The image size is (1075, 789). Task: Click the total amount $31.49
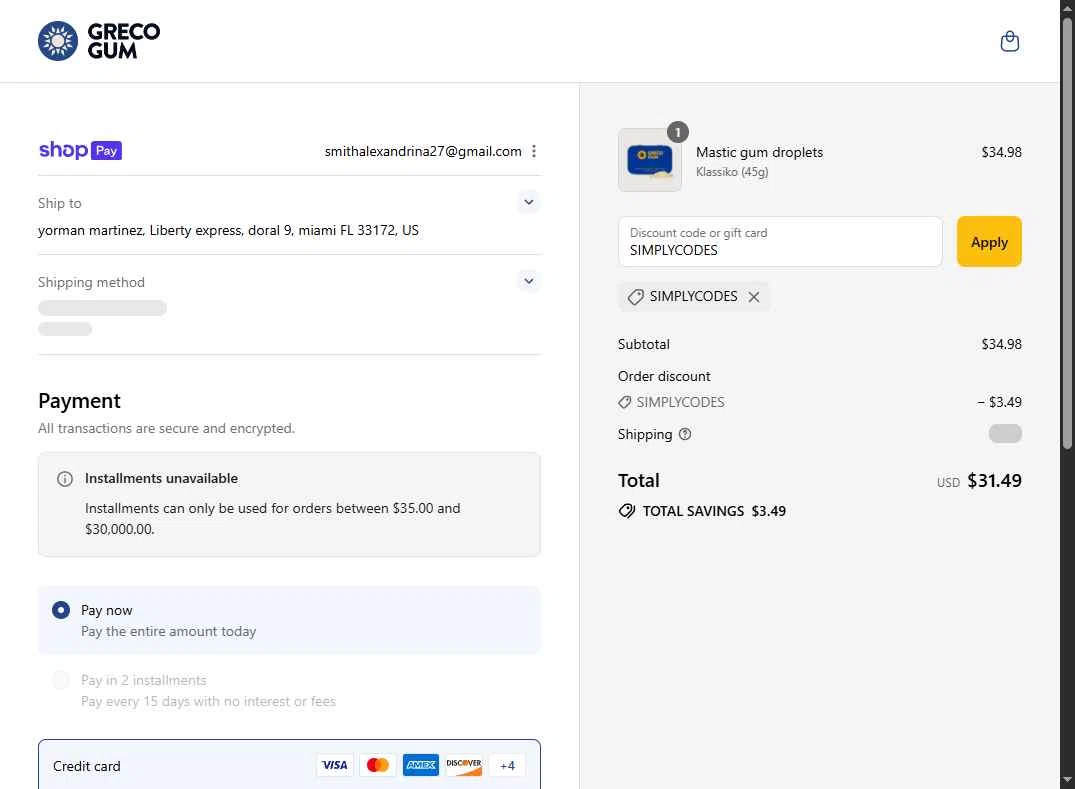[x=994, y=481]
